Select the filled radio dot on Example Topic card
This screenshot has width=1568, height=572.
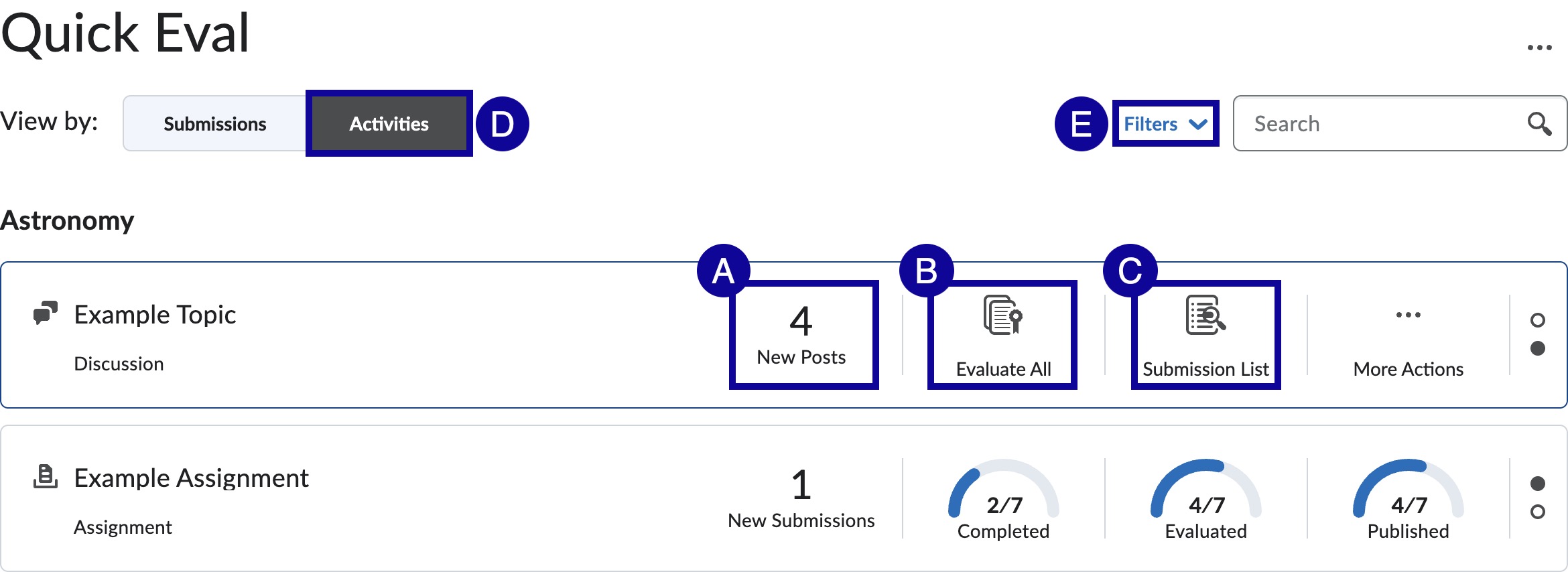click(1539, 348)
